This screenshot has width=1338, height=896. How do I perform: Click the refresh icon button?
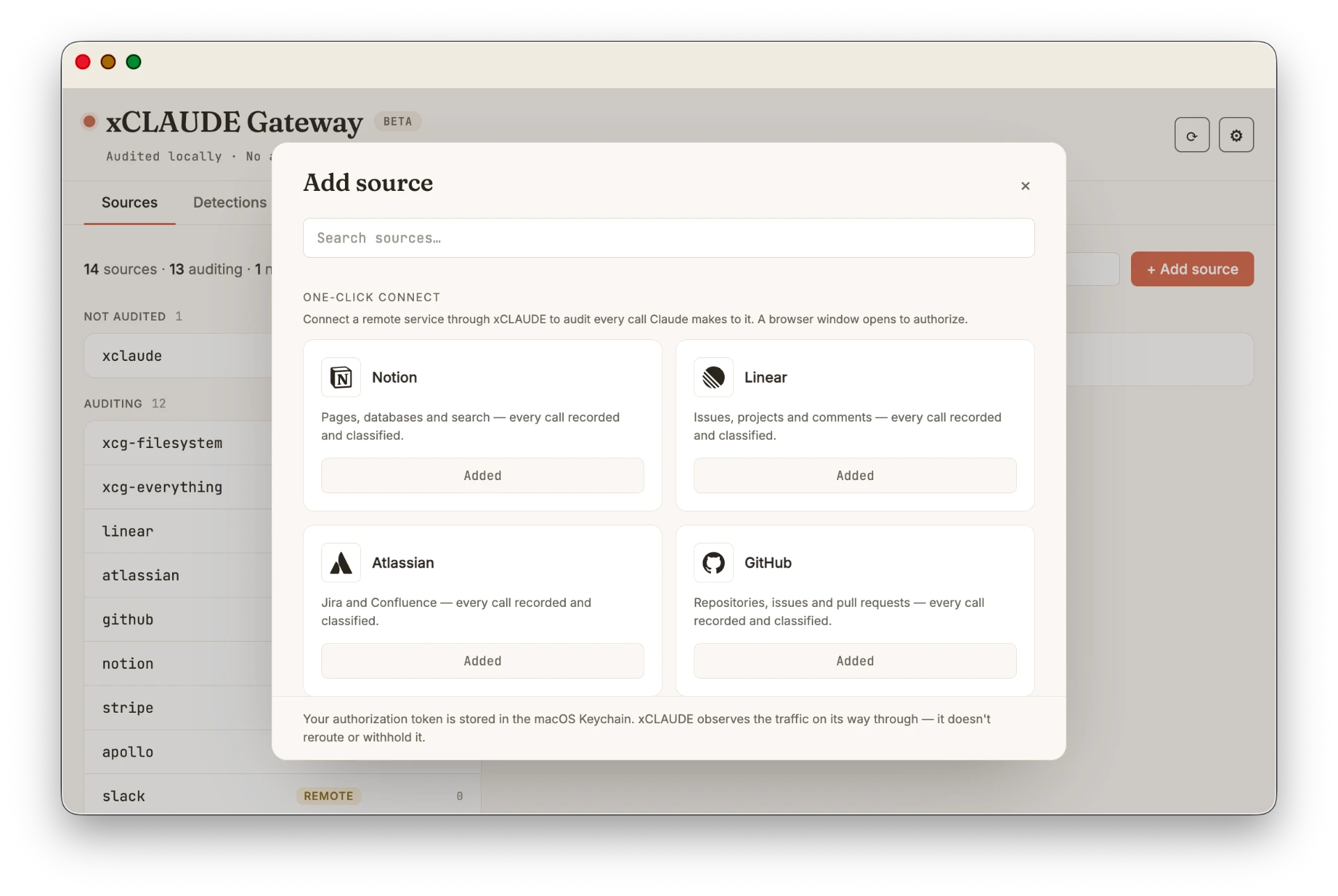pos(1192,135)
